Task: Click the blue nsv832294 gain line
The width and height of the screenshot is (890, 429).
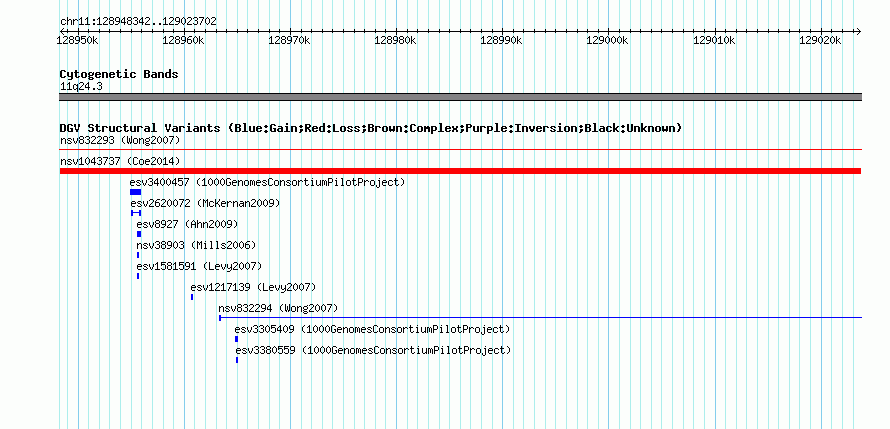Action: [540, 318]
